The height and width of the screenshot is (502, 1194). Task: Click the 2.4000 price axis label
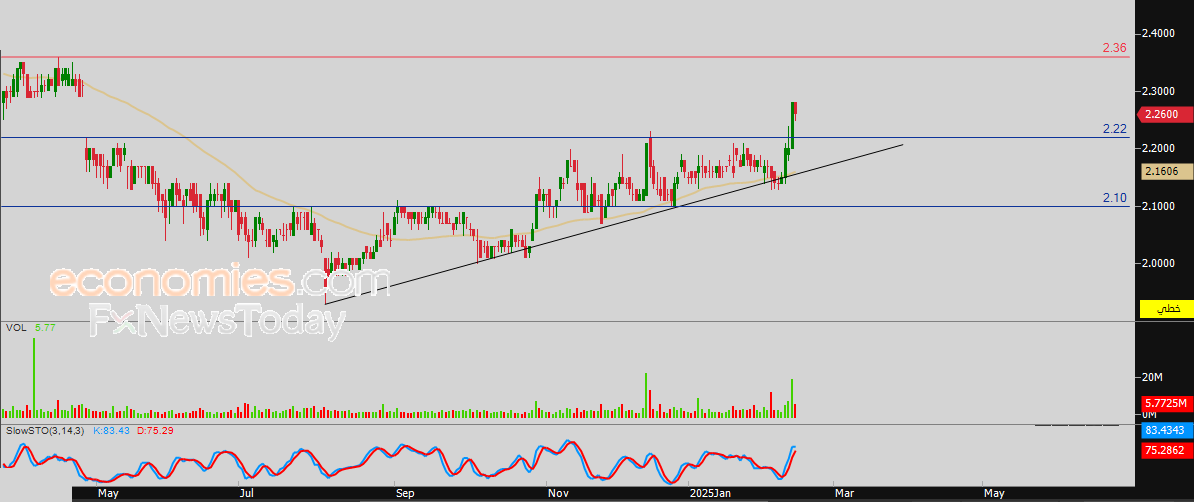[x=1160, y=34]
